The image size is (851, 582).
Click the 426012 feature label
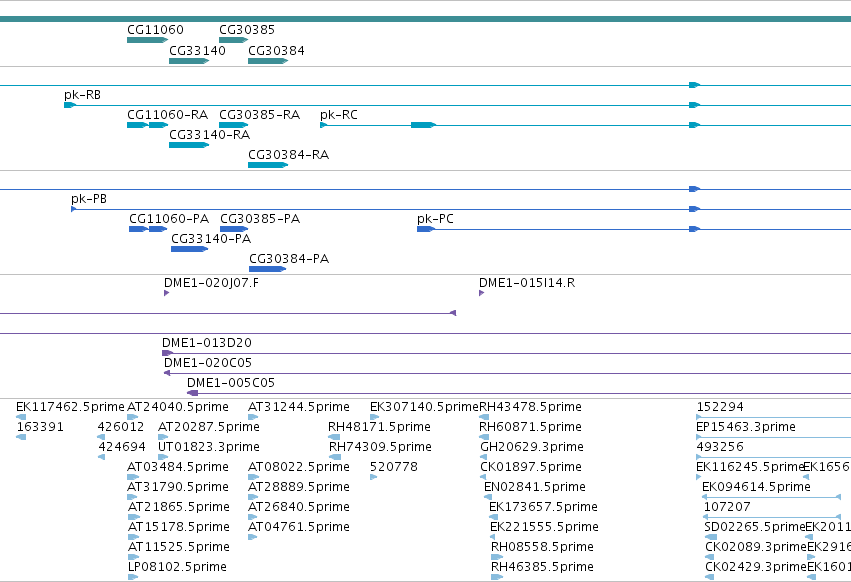tap(121, 427)
